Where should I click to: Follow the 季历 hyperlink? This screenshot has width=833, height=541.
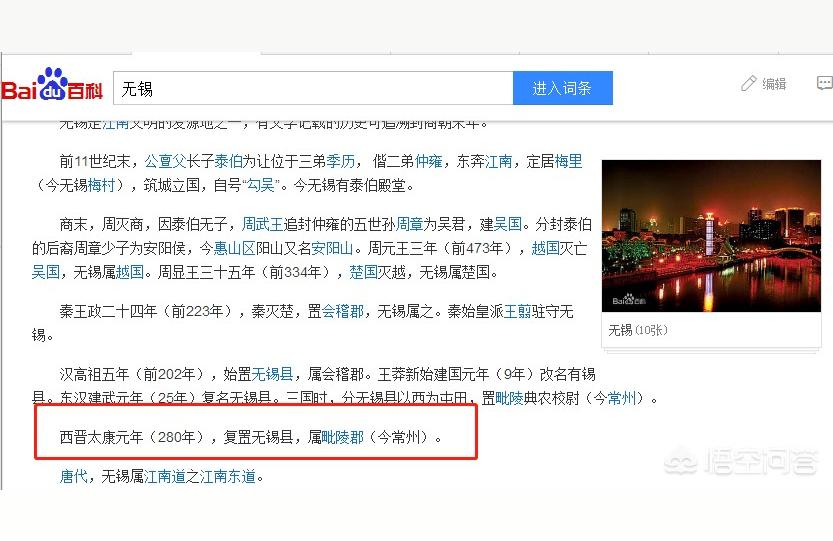tap(340, 161)
